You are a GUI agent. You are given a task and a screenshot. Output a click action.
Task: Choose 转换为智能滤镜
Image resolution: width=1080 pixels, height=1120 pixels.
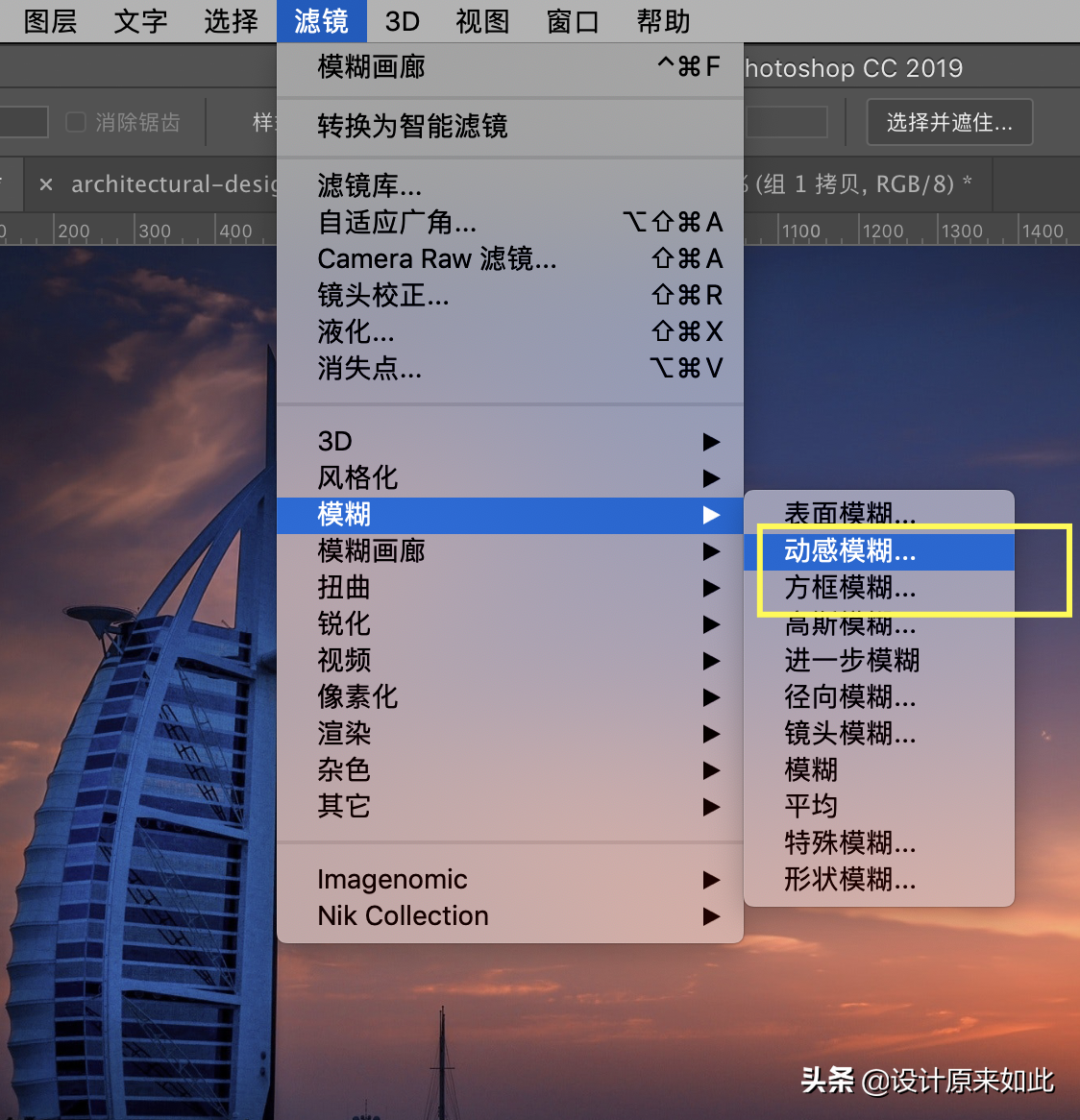coord(510,126)
